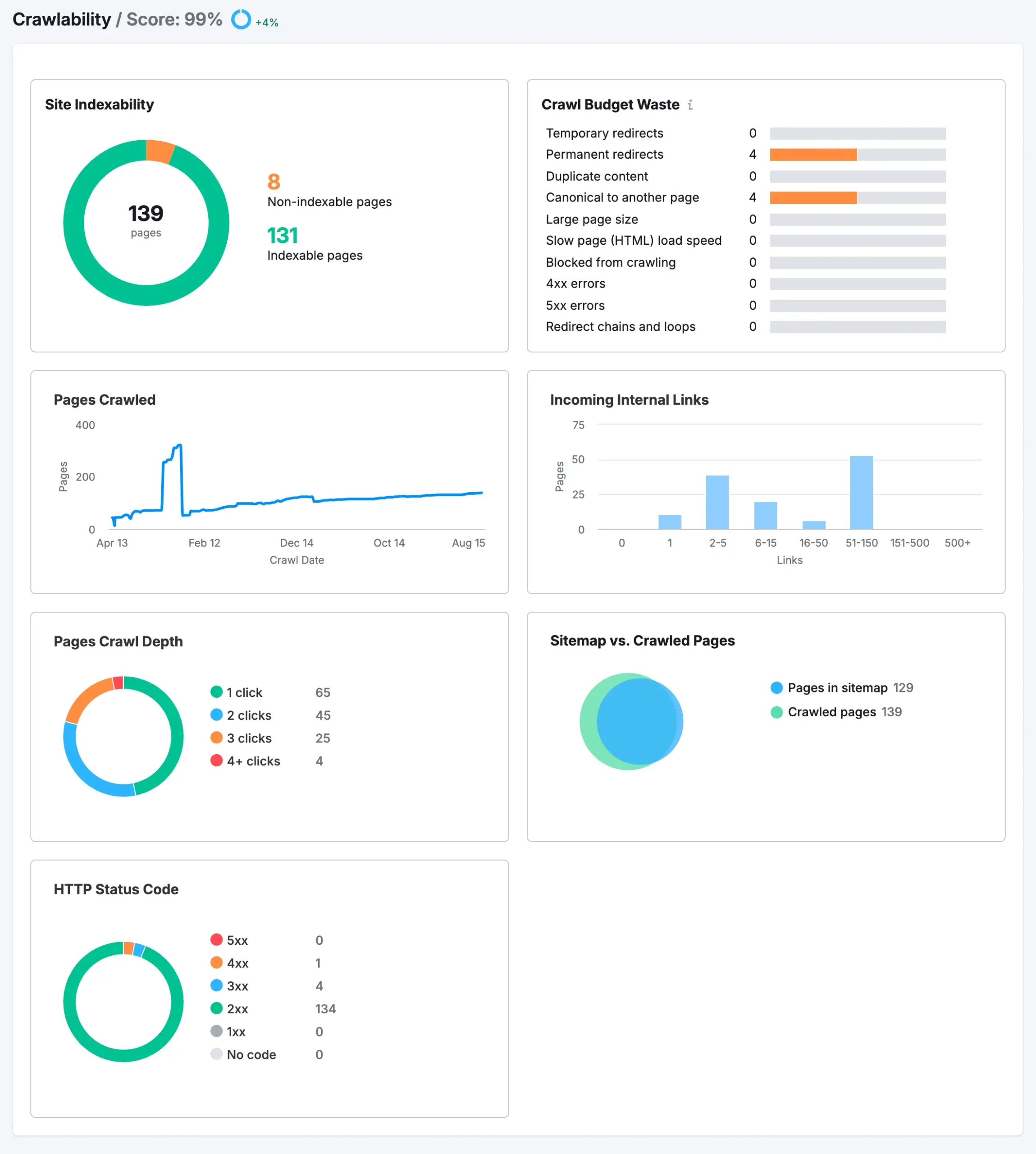The height and width of the screenshot is (1154, 1036).
Task: Click the green 2xx legend dot
Action: point(217,1008)
